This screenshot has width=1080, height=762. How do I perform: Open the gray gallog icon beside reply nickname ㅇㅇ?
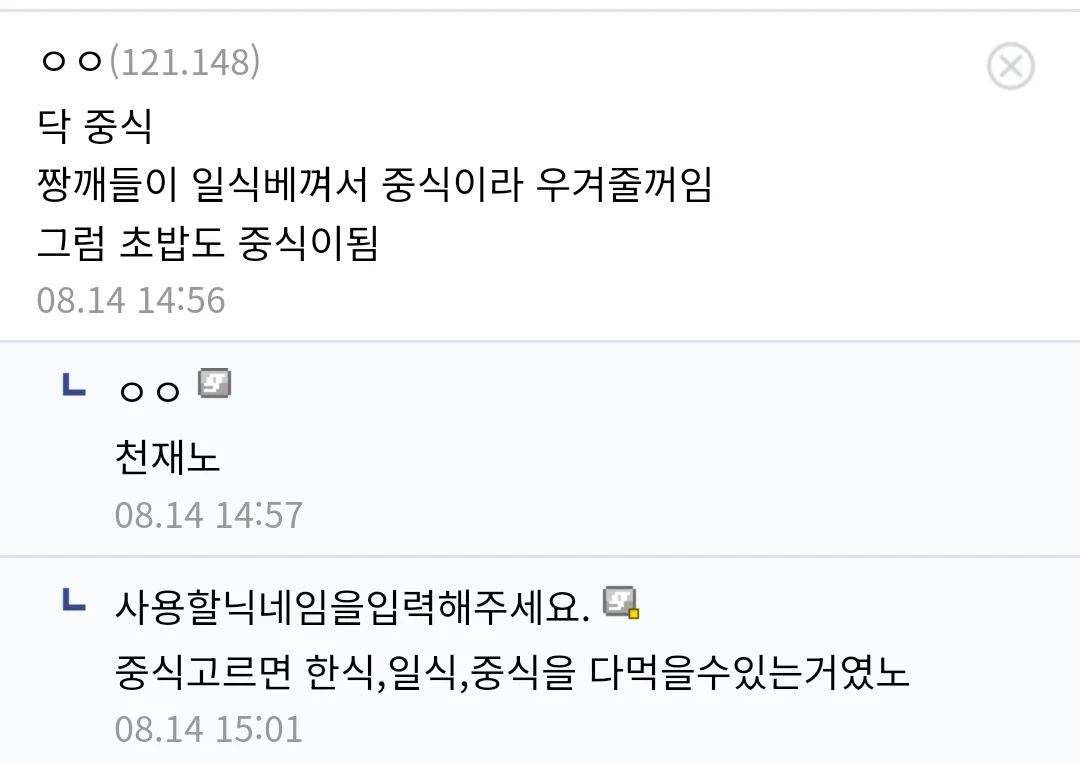pyautogui.click(x=214, y=384)
